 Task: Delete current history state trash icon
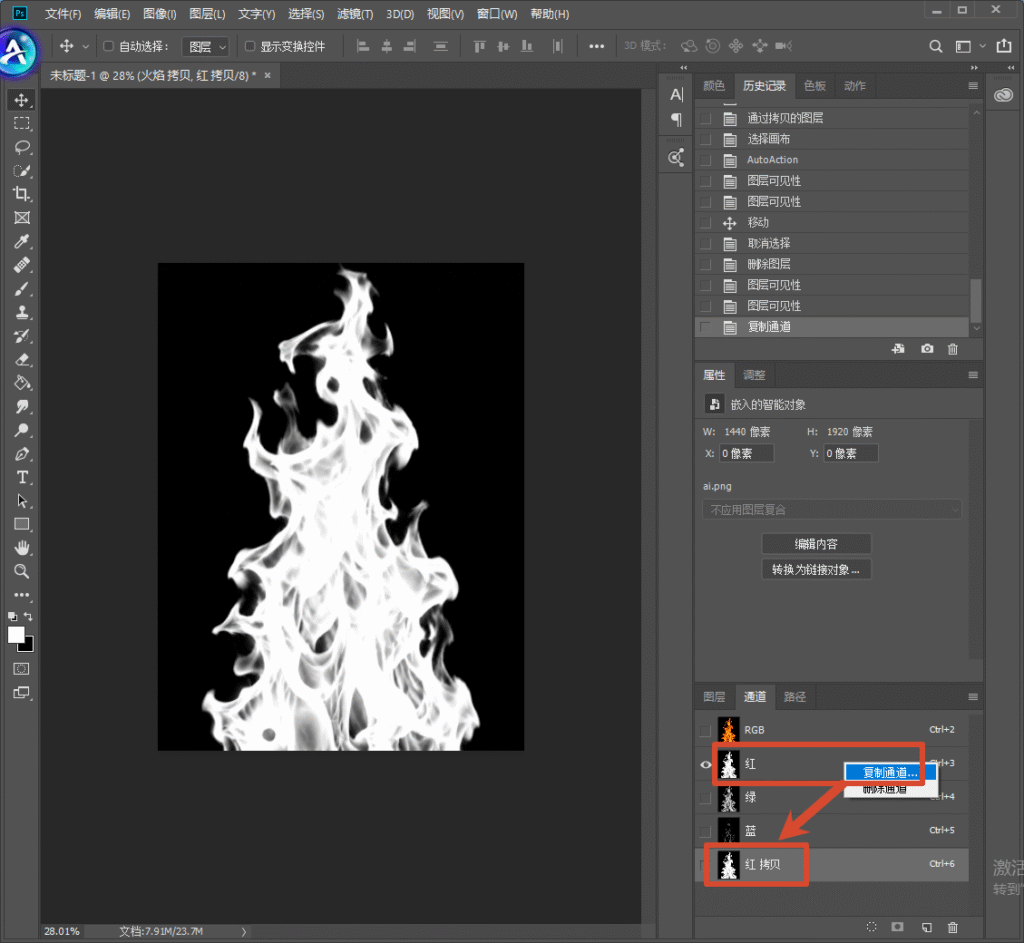953,349
